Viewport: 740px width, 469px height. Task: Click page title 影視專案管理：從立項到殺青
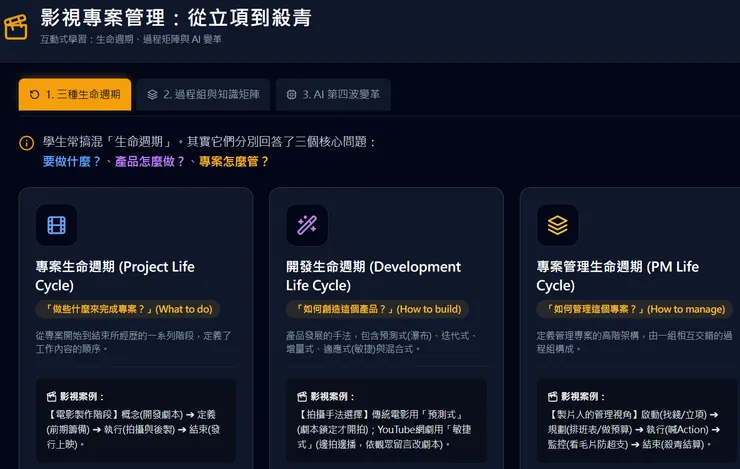[176, 18]
